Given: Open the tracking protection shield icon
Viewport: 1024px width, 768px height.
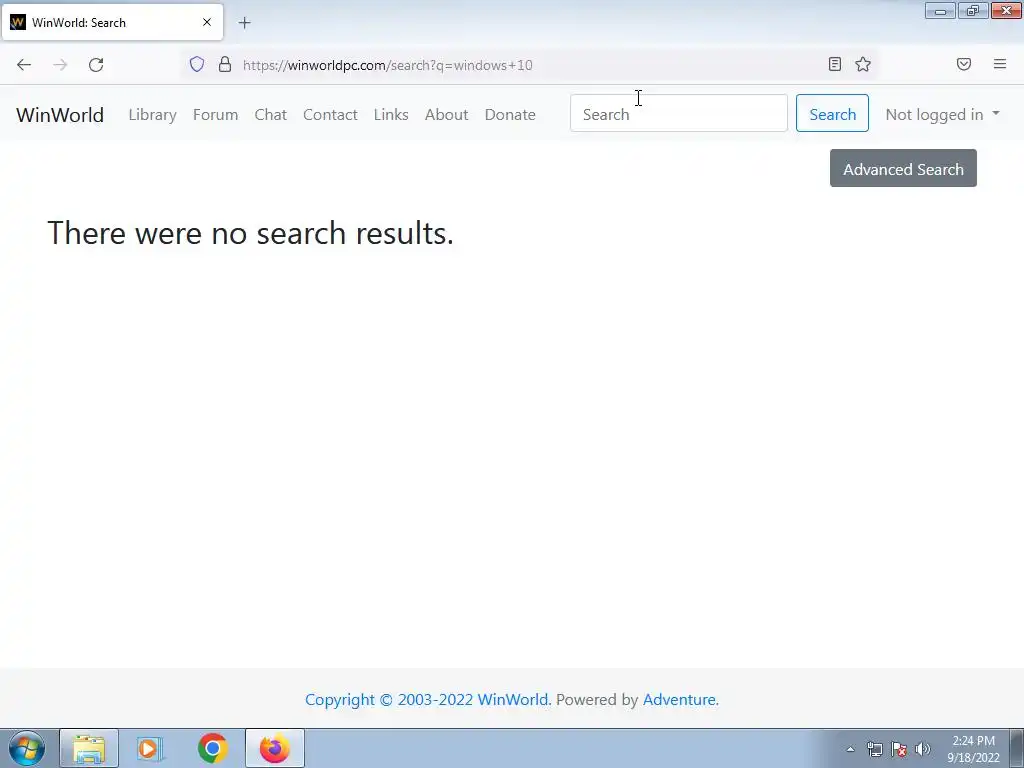Looking at the screenshot, I should pos(197,64).
